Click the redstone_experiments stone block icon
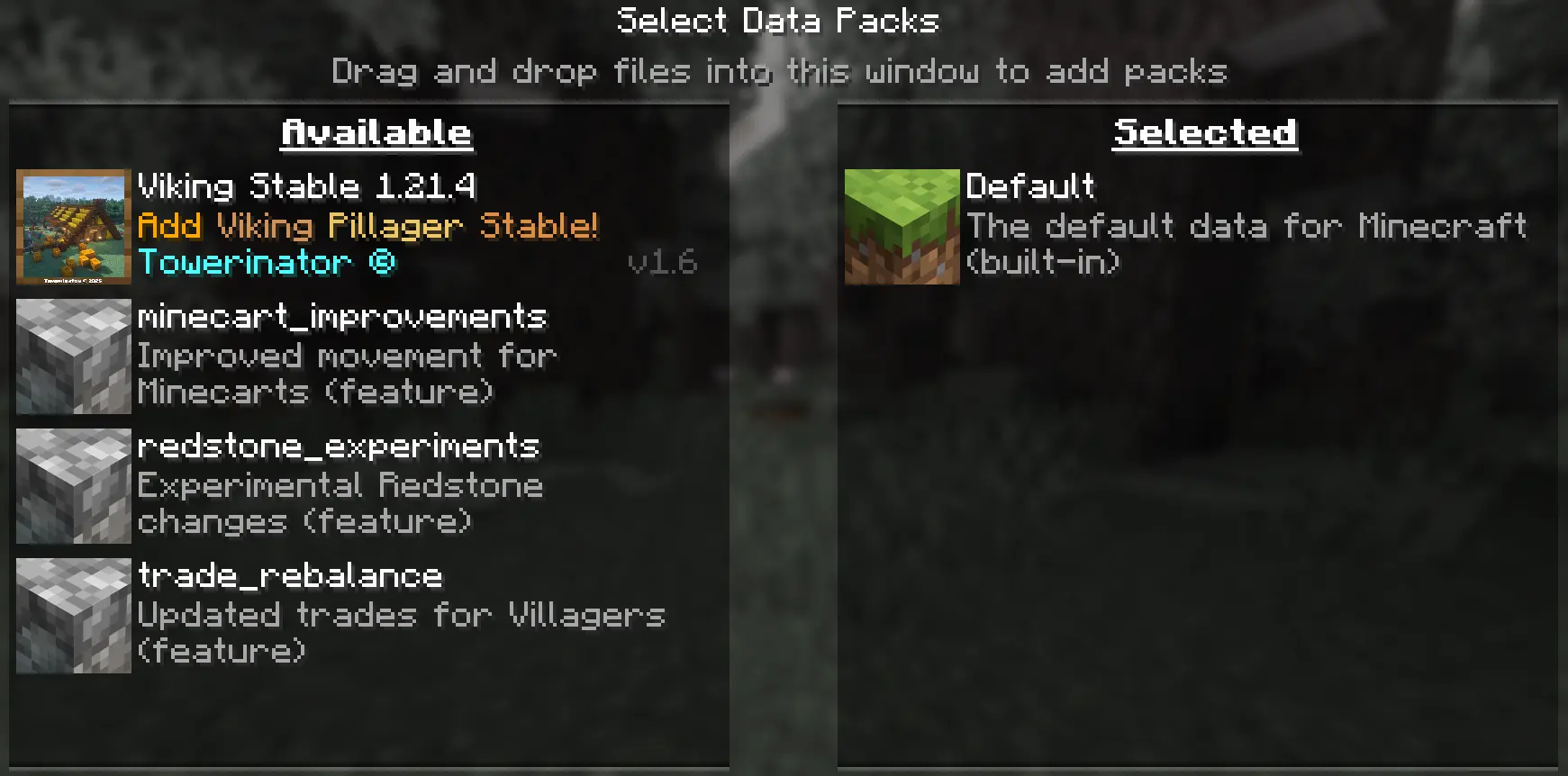 (74, 486)
